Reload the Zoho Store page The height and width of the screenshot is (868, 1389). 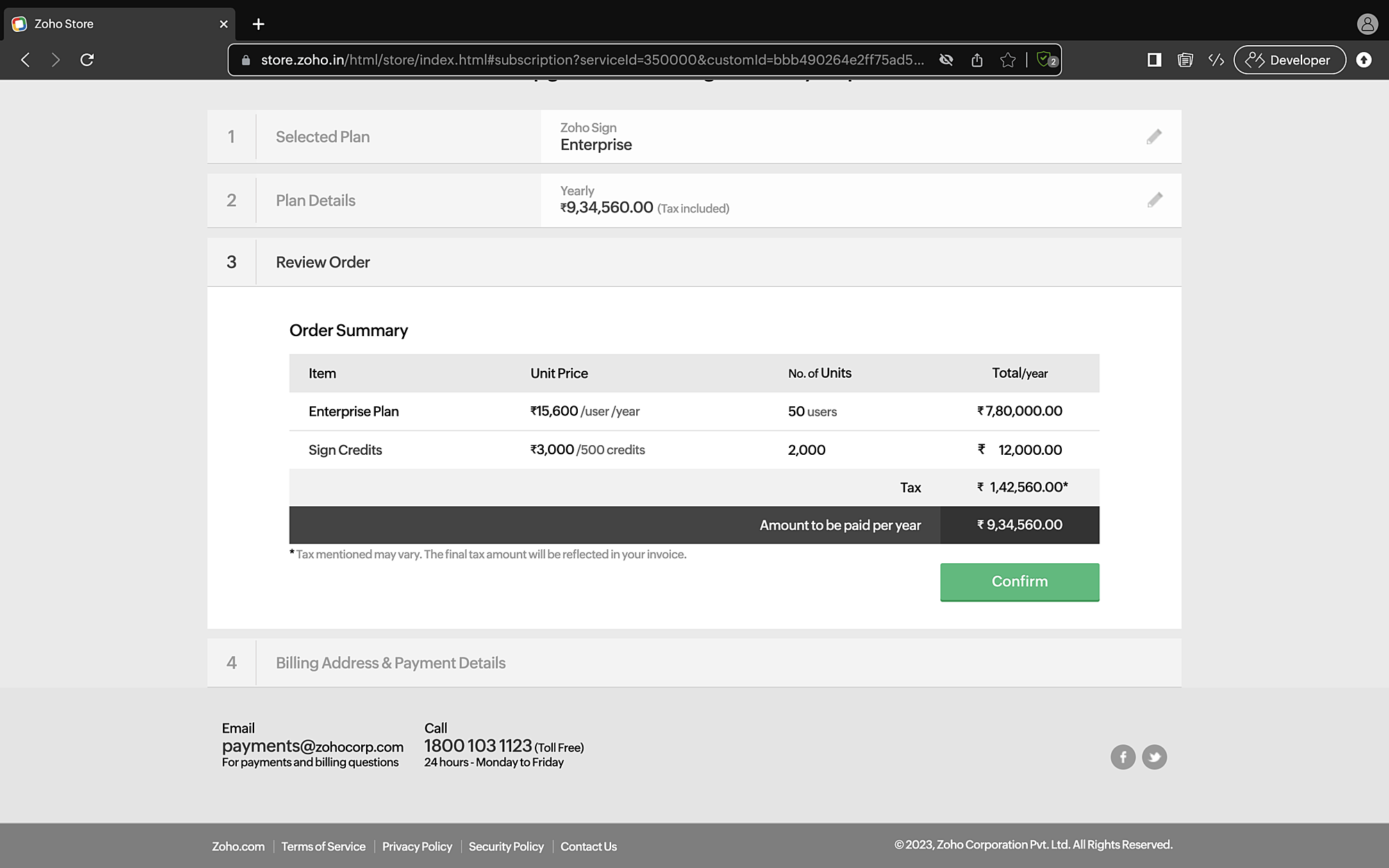[87, 60]
